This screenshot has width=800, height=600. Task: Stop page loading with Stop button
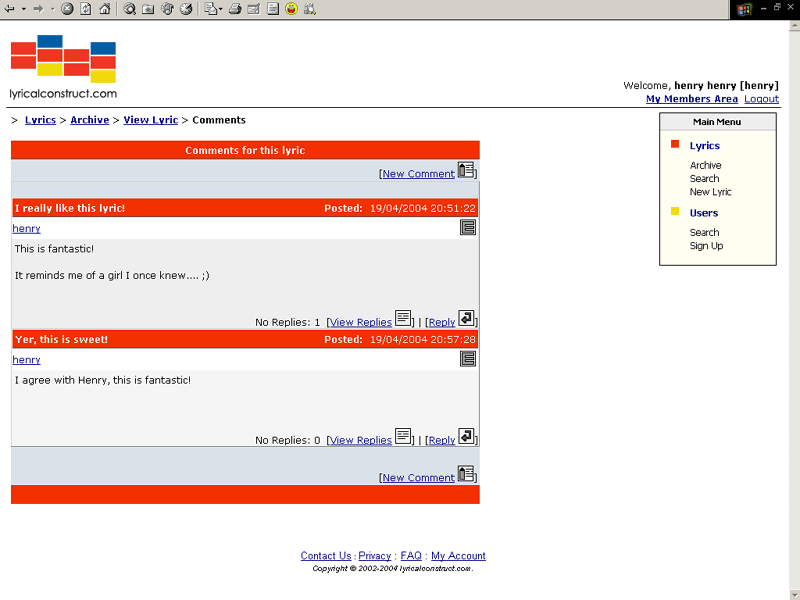tap(67, 9)
